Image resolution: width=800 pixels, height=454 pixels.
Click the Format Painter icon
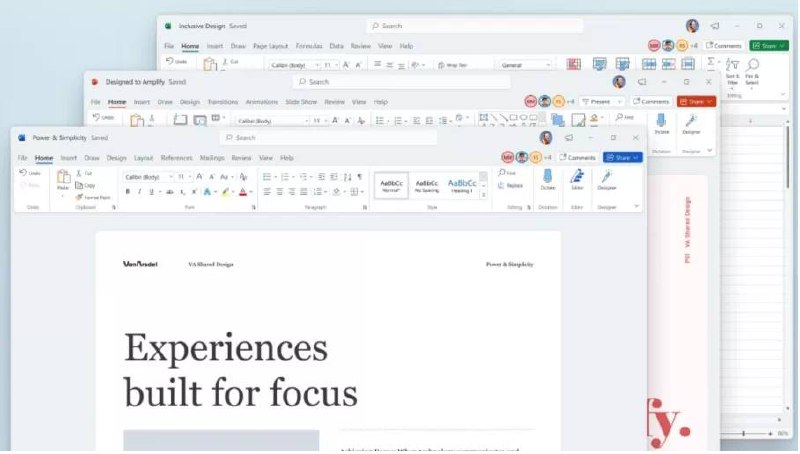click(x=79, y=197)
